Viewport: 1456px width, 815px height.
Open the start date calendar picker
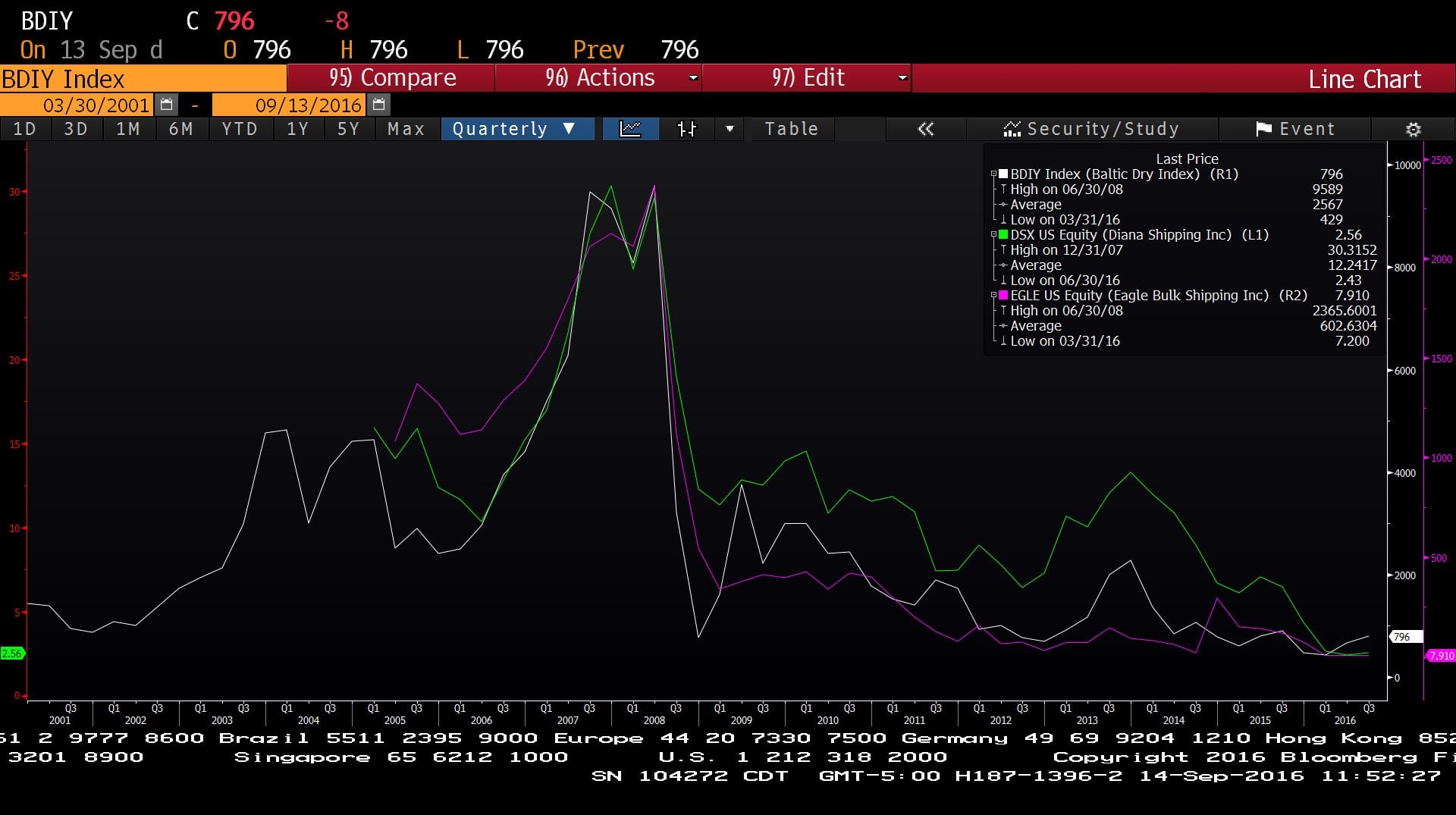point(167,105)
